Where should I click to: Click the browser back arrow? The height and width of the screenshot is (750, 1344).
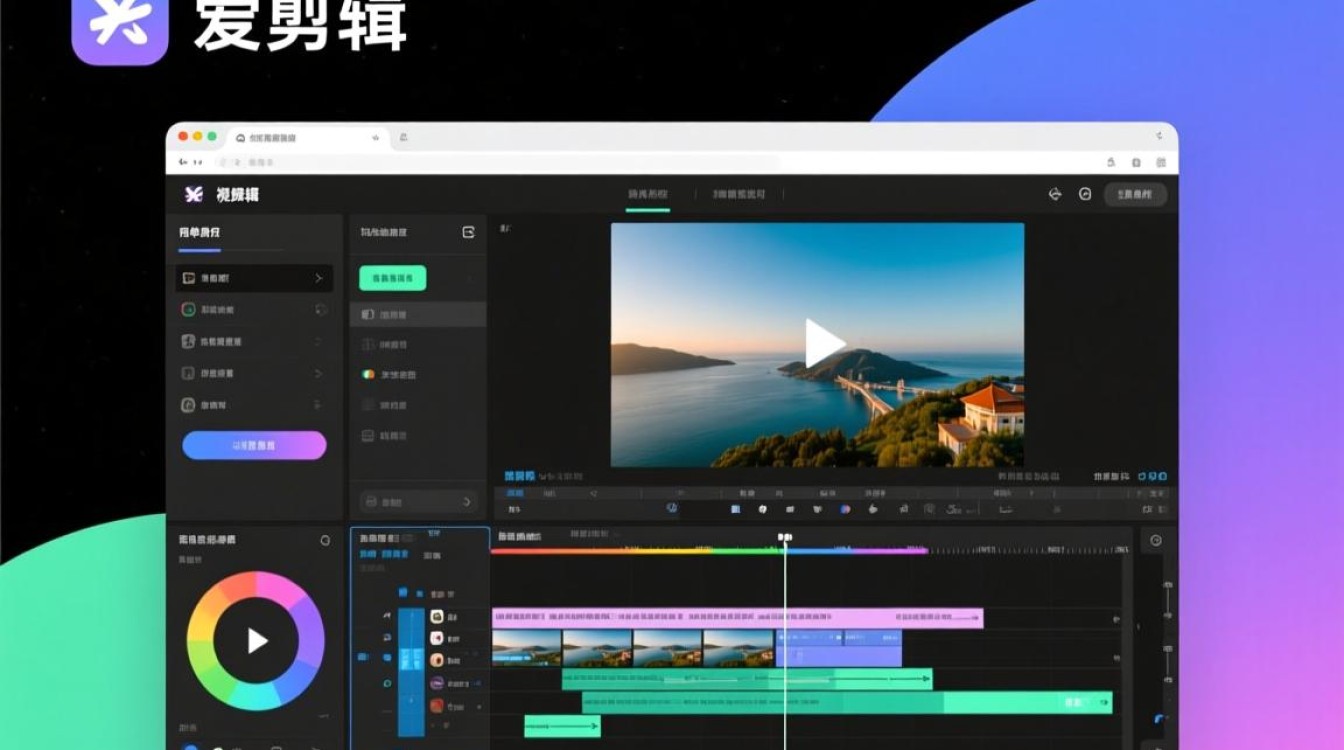pyautogui.click(x=183, y=162)
